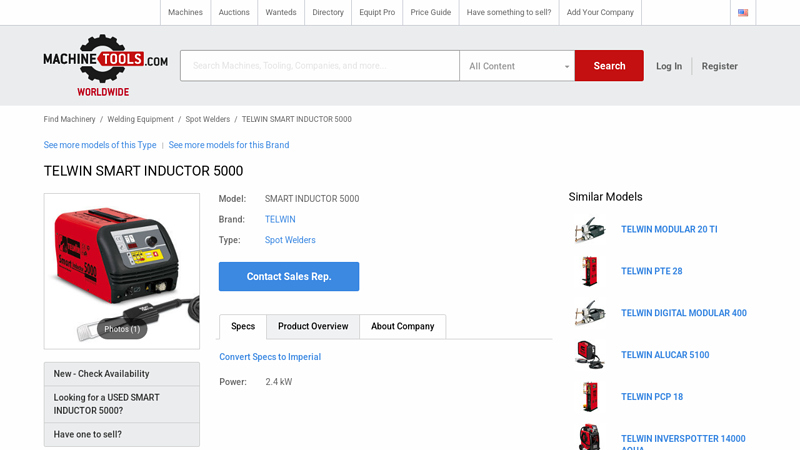Click Convert Specs to Imperial link
Screen dimensions: 800x450
click(270, 357)
